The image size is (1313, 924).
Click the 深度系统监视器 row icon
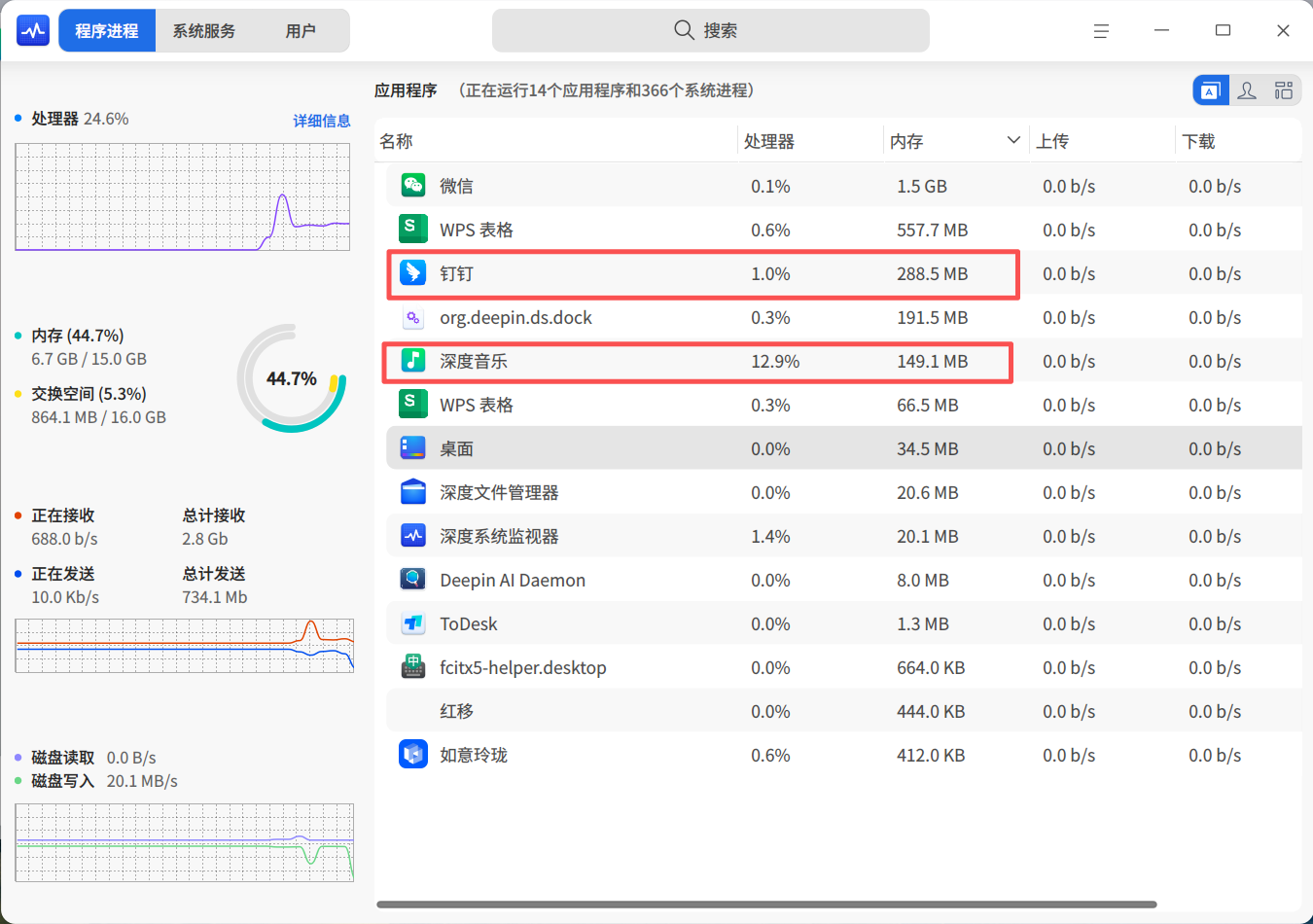coord(413,535)
